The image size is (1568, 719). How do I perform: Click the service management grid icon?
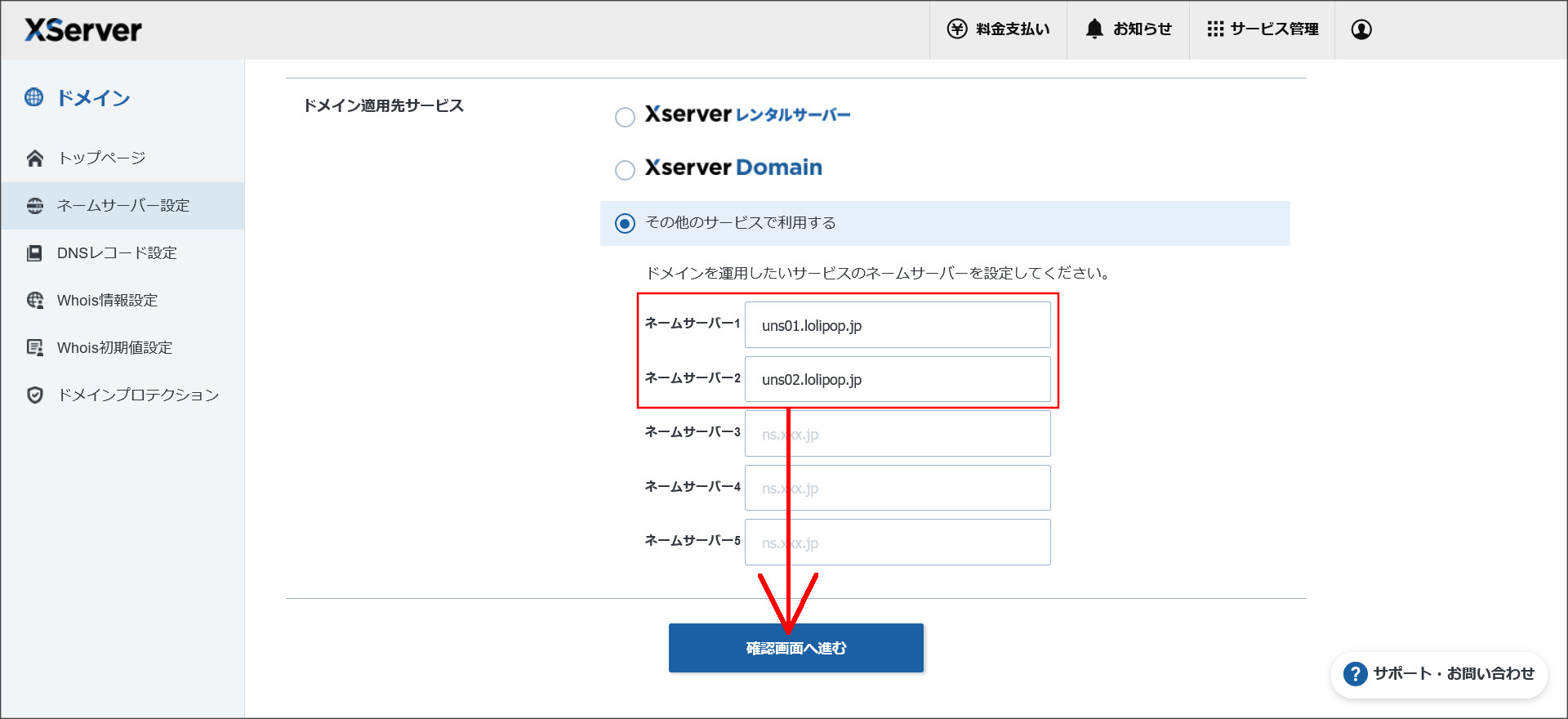[x=1215, y=29]
